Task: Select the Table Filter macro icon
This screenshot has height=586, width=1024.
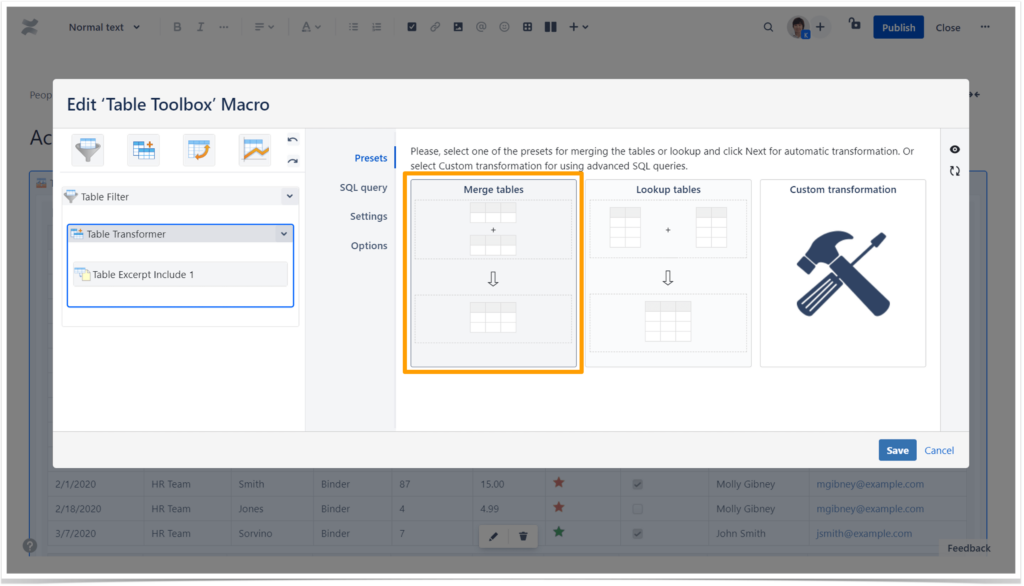Action: (87, 148)
